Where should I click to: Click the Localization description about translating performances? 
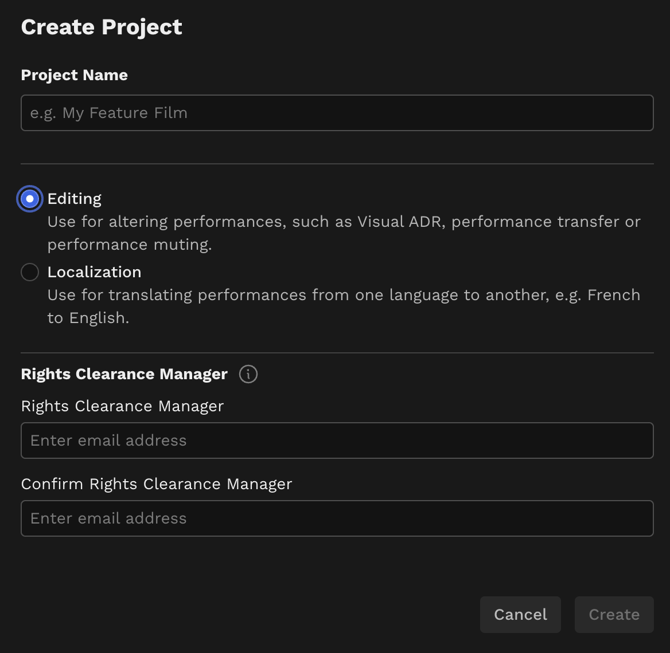pyautogui.click(x=344, y=306)
